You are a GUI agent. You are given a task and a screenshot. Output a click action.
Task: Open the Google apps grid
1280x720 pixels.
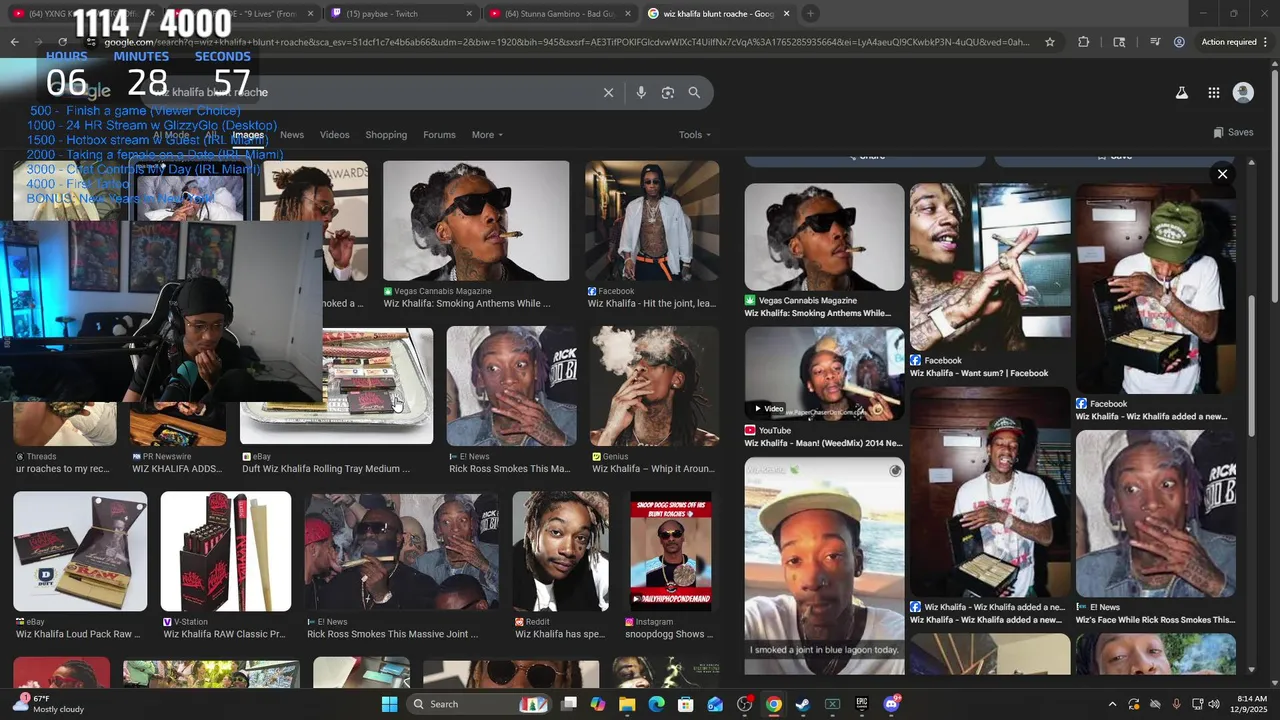pos(1213,92)
